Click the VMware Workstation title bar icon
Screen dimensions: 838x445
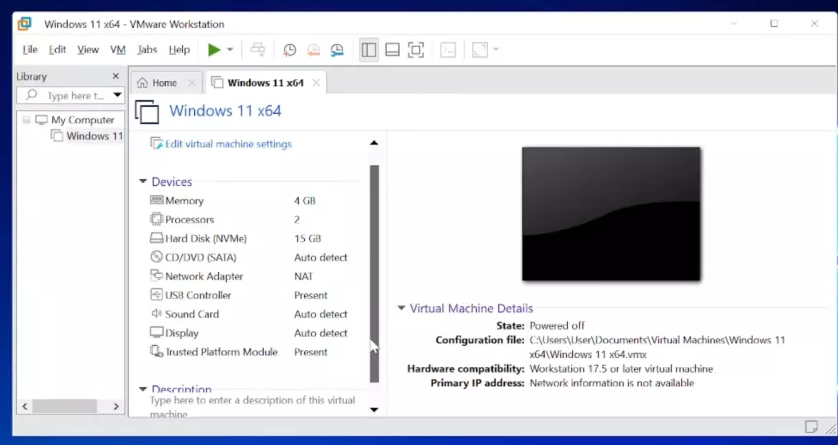click(25, 24)
